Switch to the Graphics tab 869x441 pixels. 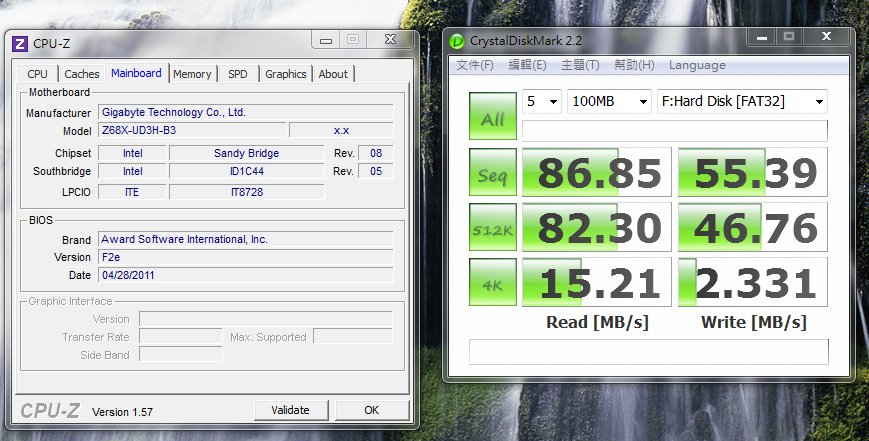(285, 74)
